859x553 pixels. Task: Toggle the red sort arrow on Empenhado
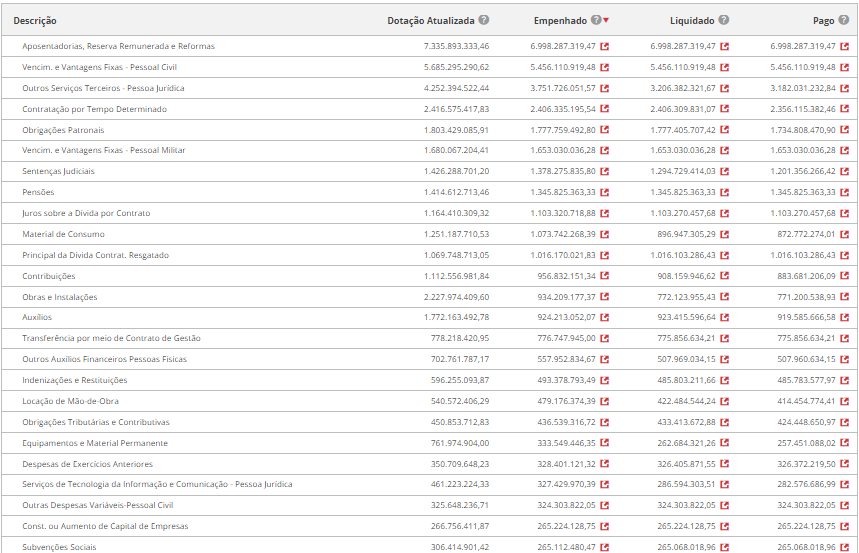[x=606, y=21]
